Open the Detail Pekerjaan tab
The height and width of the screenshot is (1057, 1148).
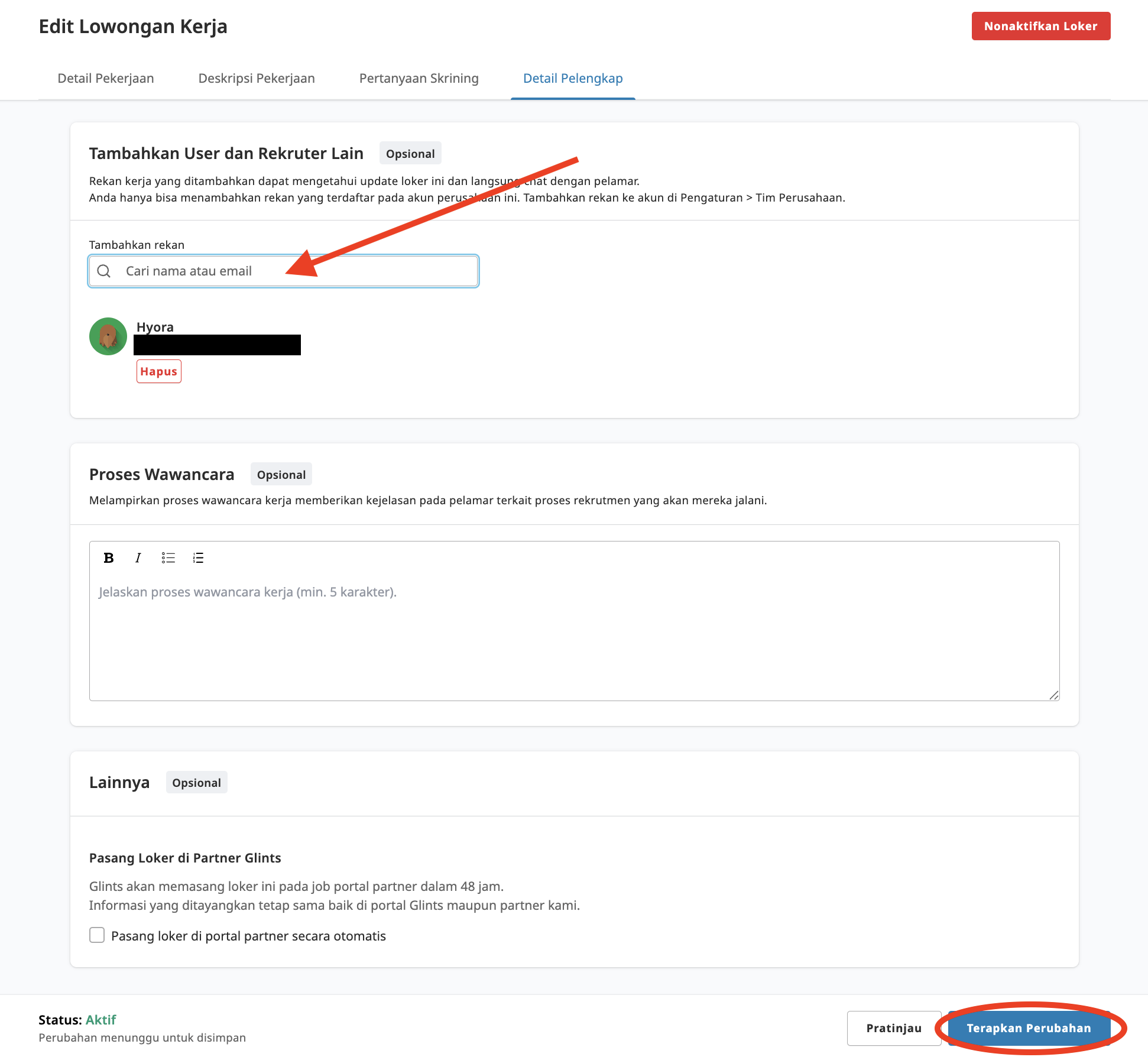coord(106,79)
